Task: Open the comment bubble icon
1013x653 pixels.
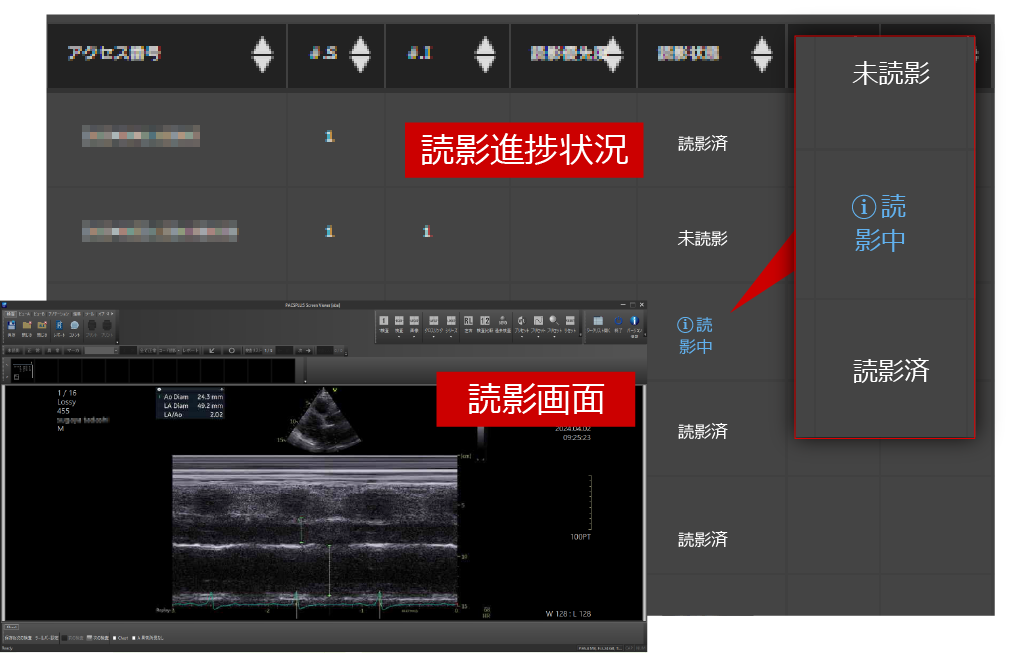Action: point(75,325)
